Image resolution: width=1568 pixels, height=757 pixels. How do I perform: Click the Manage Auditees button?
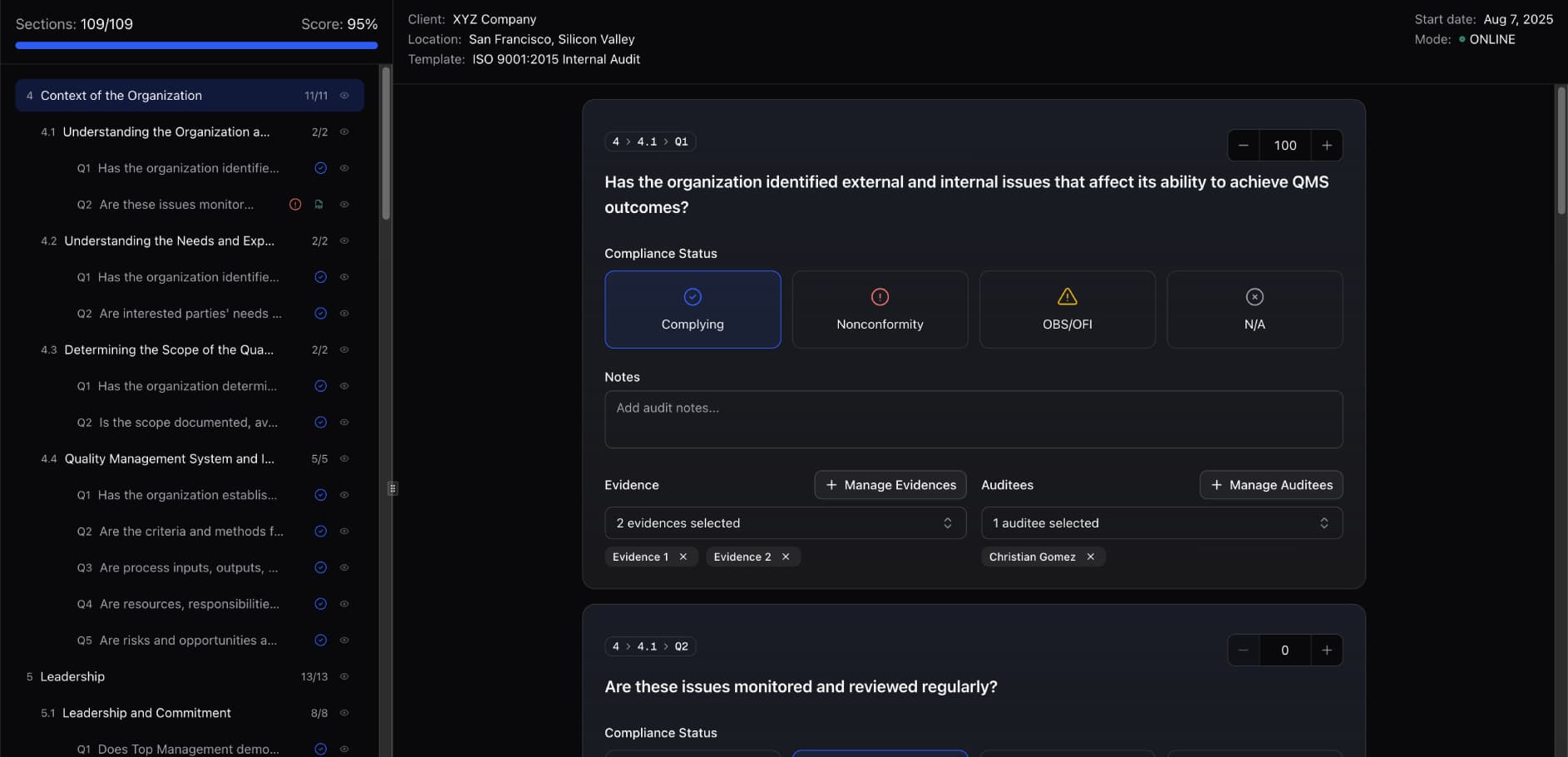tap(1270, 485)
